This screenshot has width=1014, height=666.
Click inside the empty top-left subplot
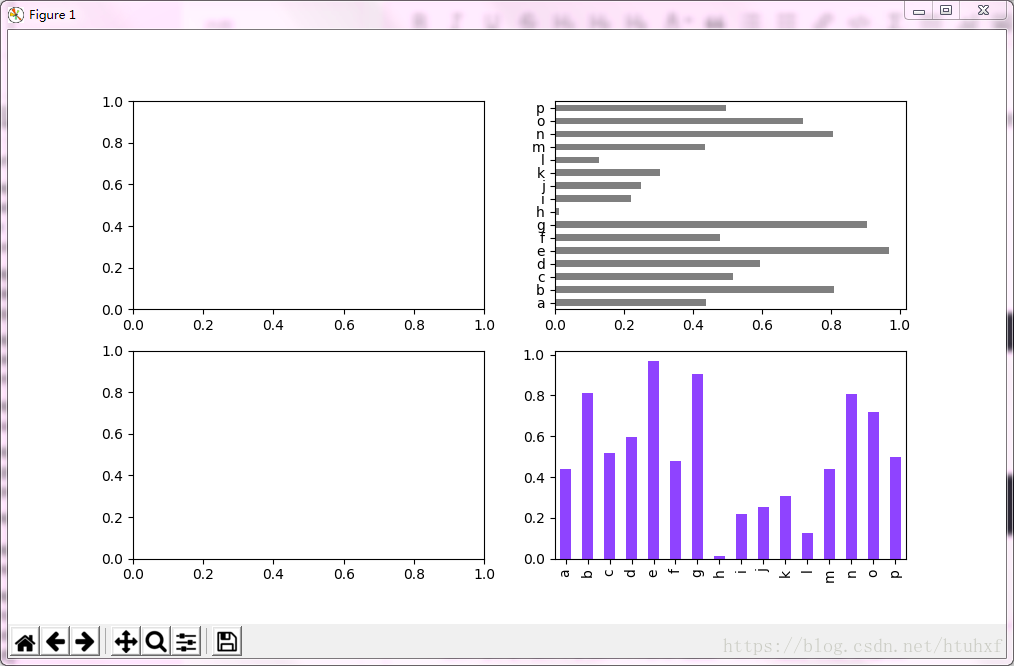click(x=308, y=206)
